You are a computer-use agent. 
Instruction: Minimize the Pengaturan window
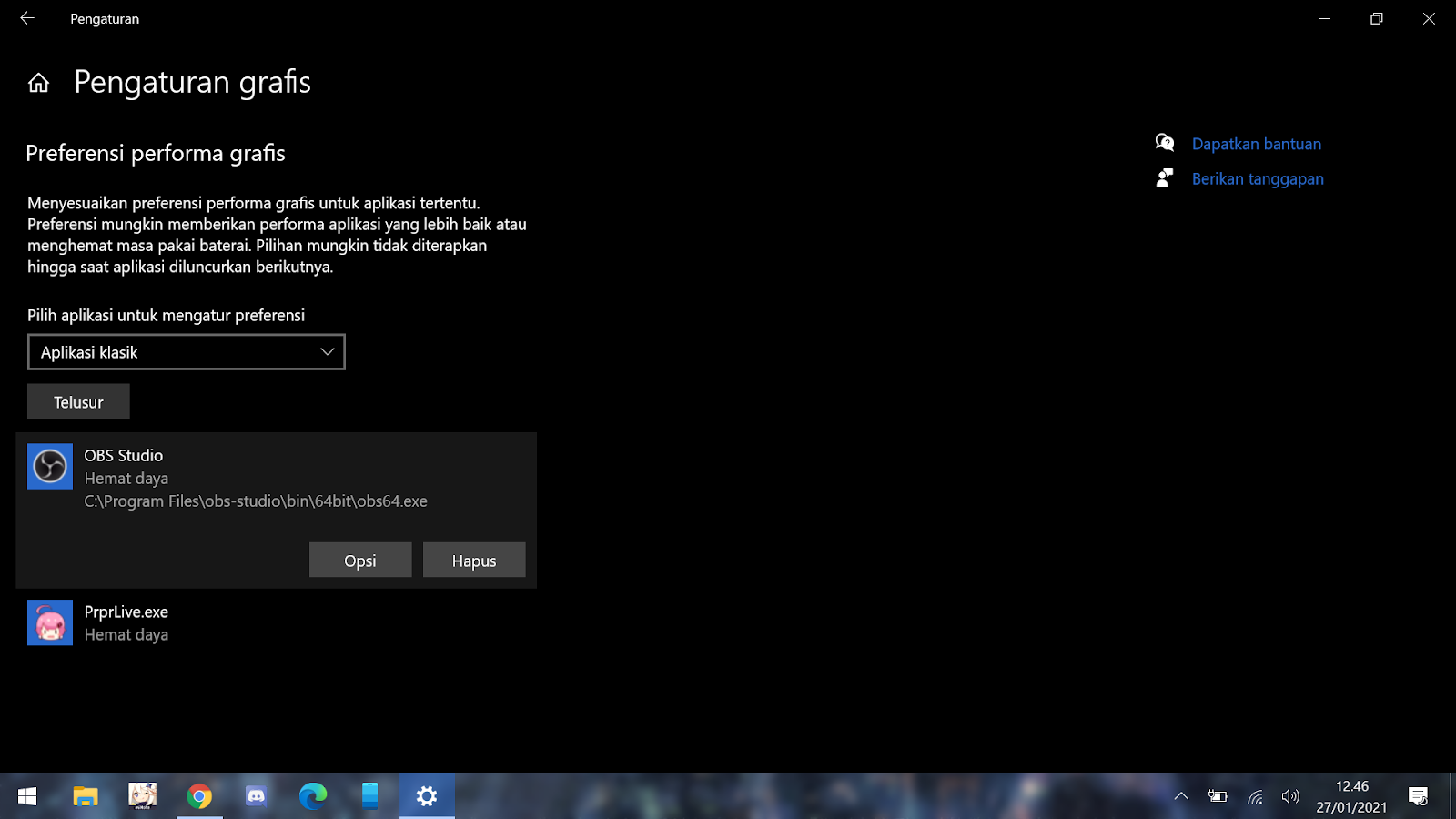tap(1325, 18)
